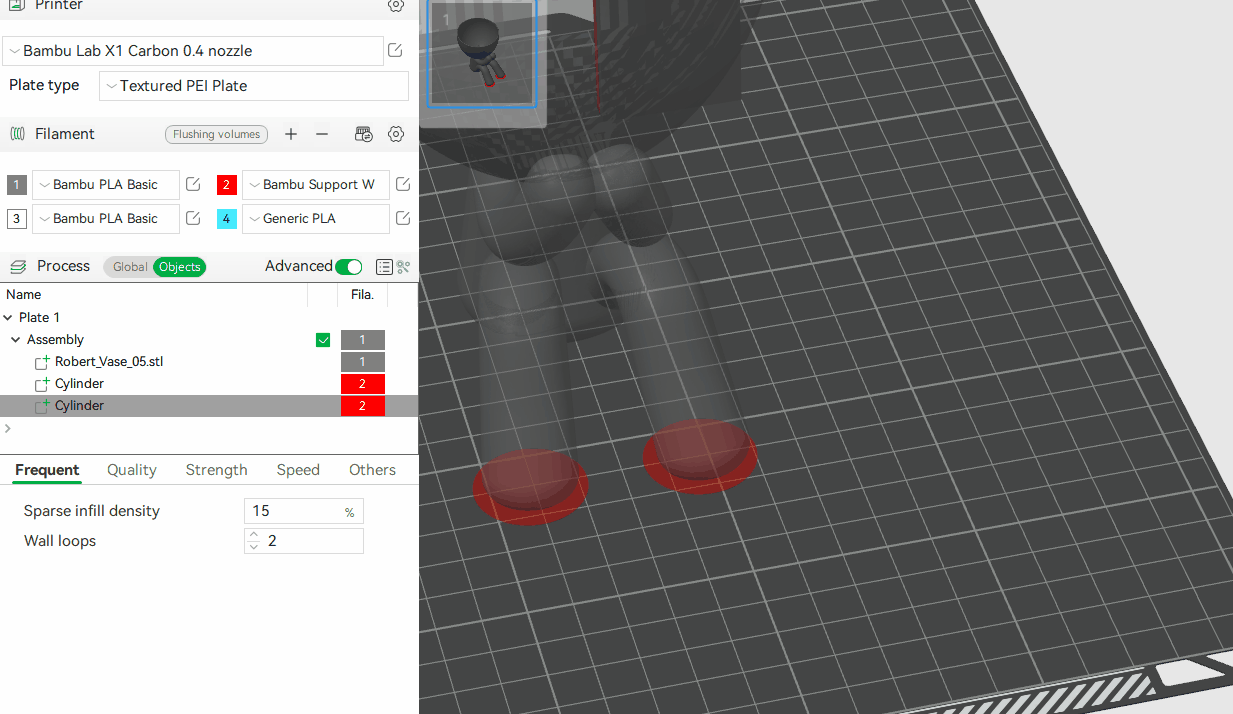Screen dimensions: 1233x714
Task: Click the parameter search icon beside Advanced
Action: (403, 266)
